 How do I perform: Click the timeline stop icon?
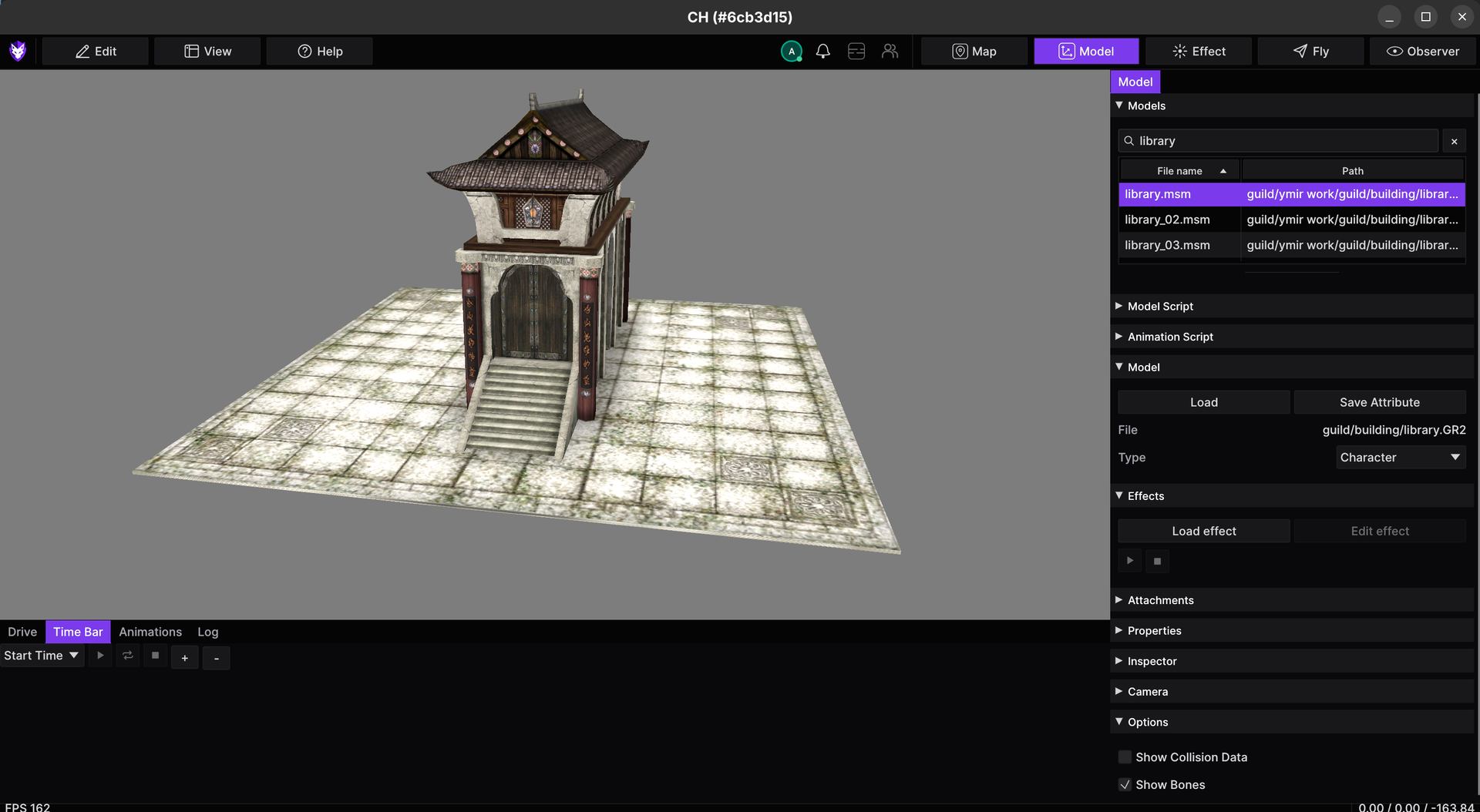point(155,656)
